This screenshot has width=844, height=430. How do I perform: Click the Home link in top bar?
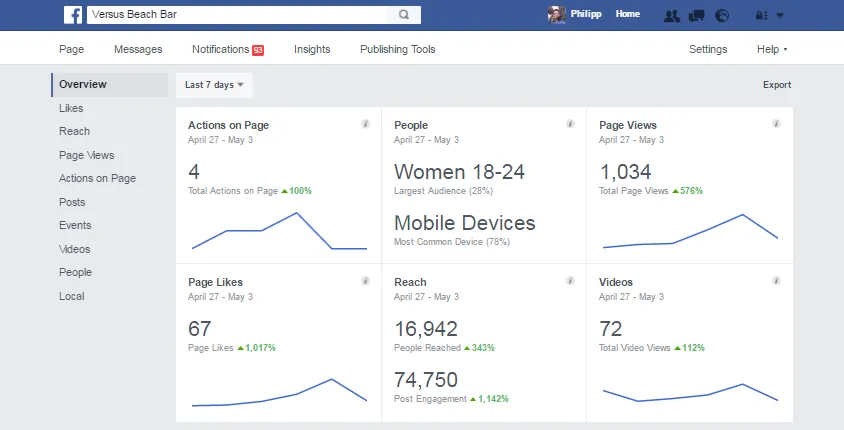[x=628, y=14]
